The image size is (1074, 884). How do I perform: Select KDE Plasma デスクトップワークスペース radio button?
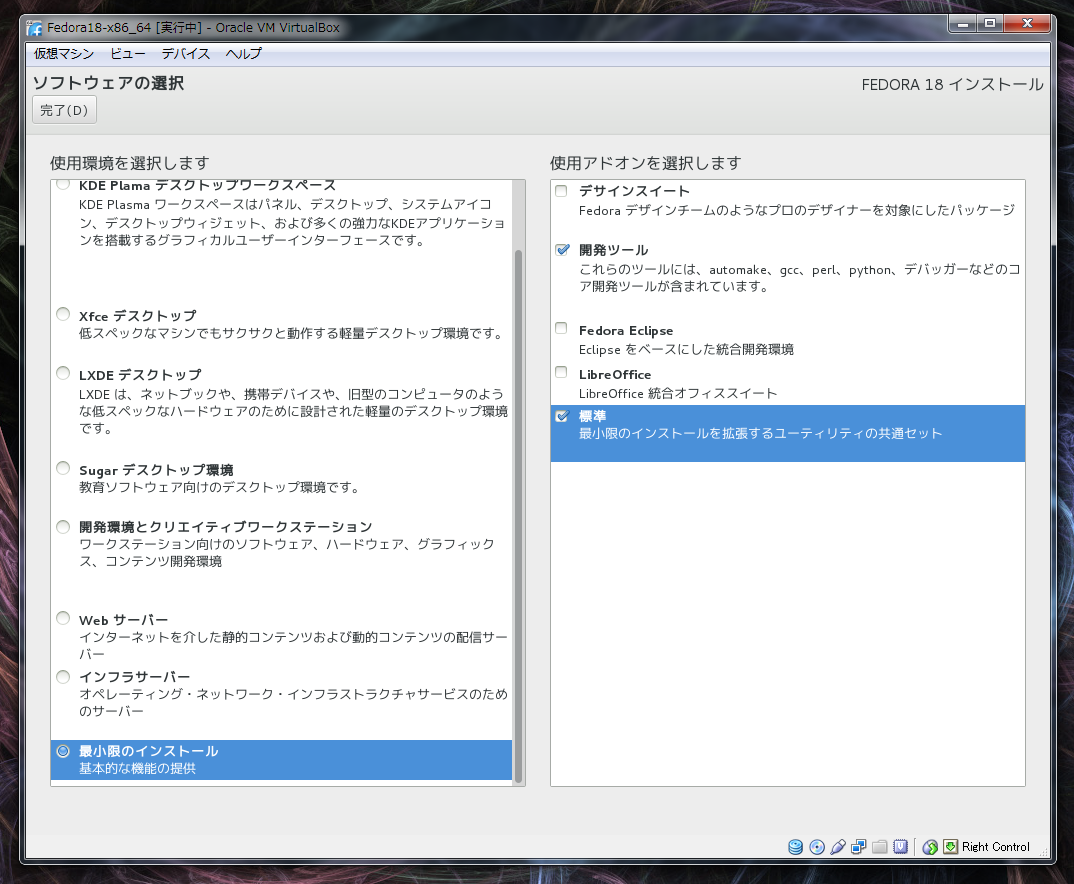point(63,184)
